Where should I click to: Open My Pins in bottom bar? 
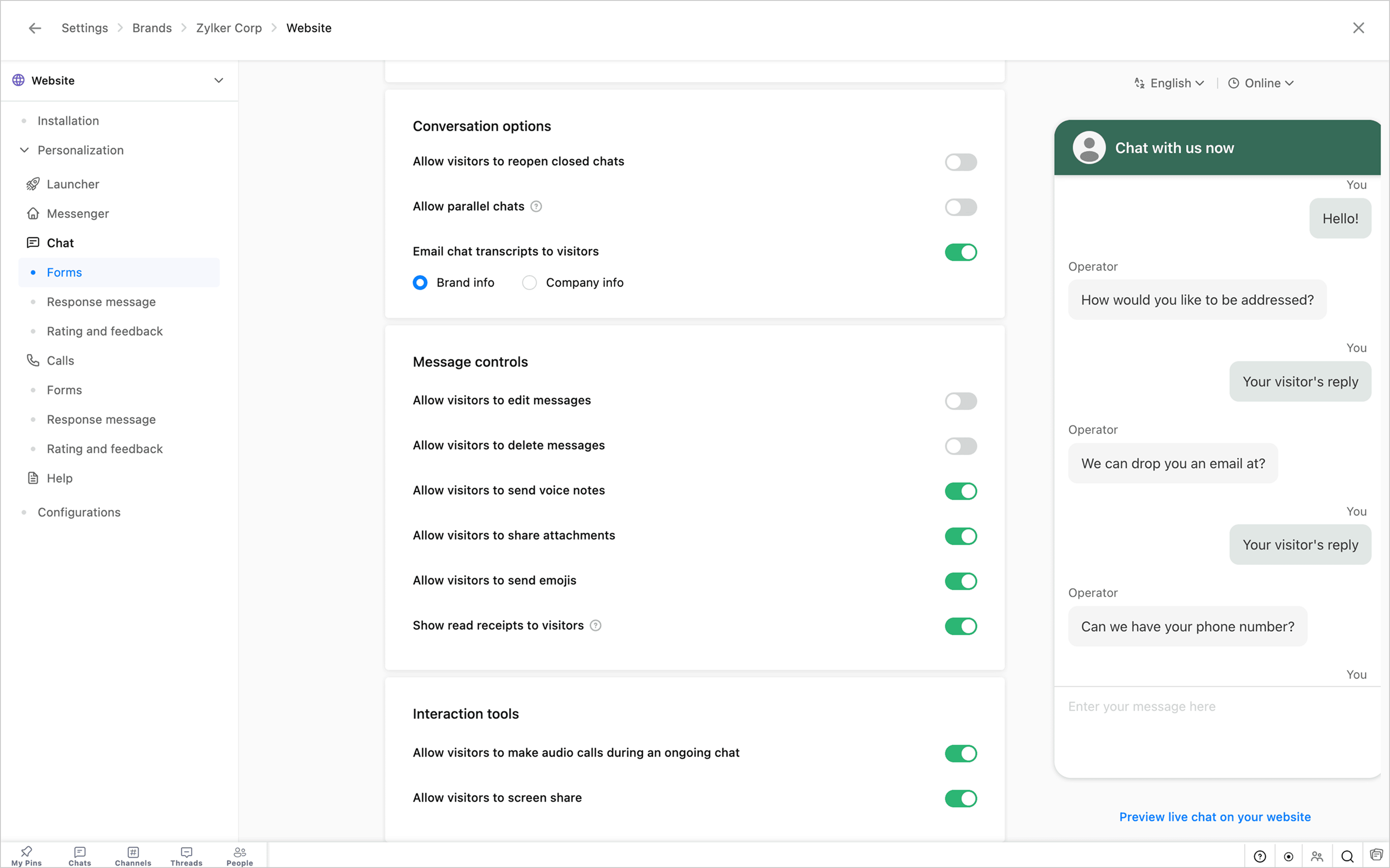[x=26, y=856]
